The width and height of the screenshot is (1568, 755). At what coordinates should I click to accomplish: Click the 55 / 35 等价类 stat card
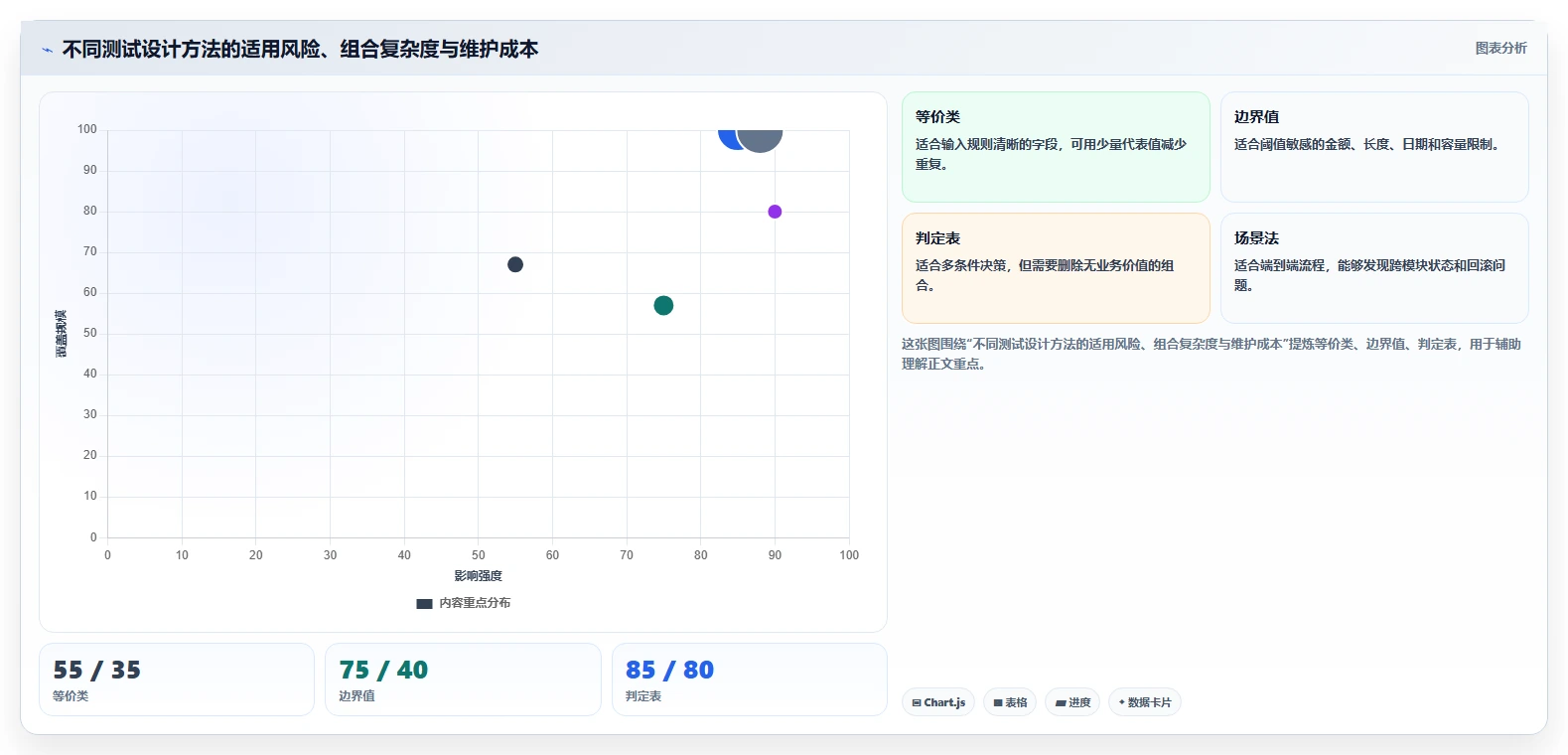click(177, 679)
